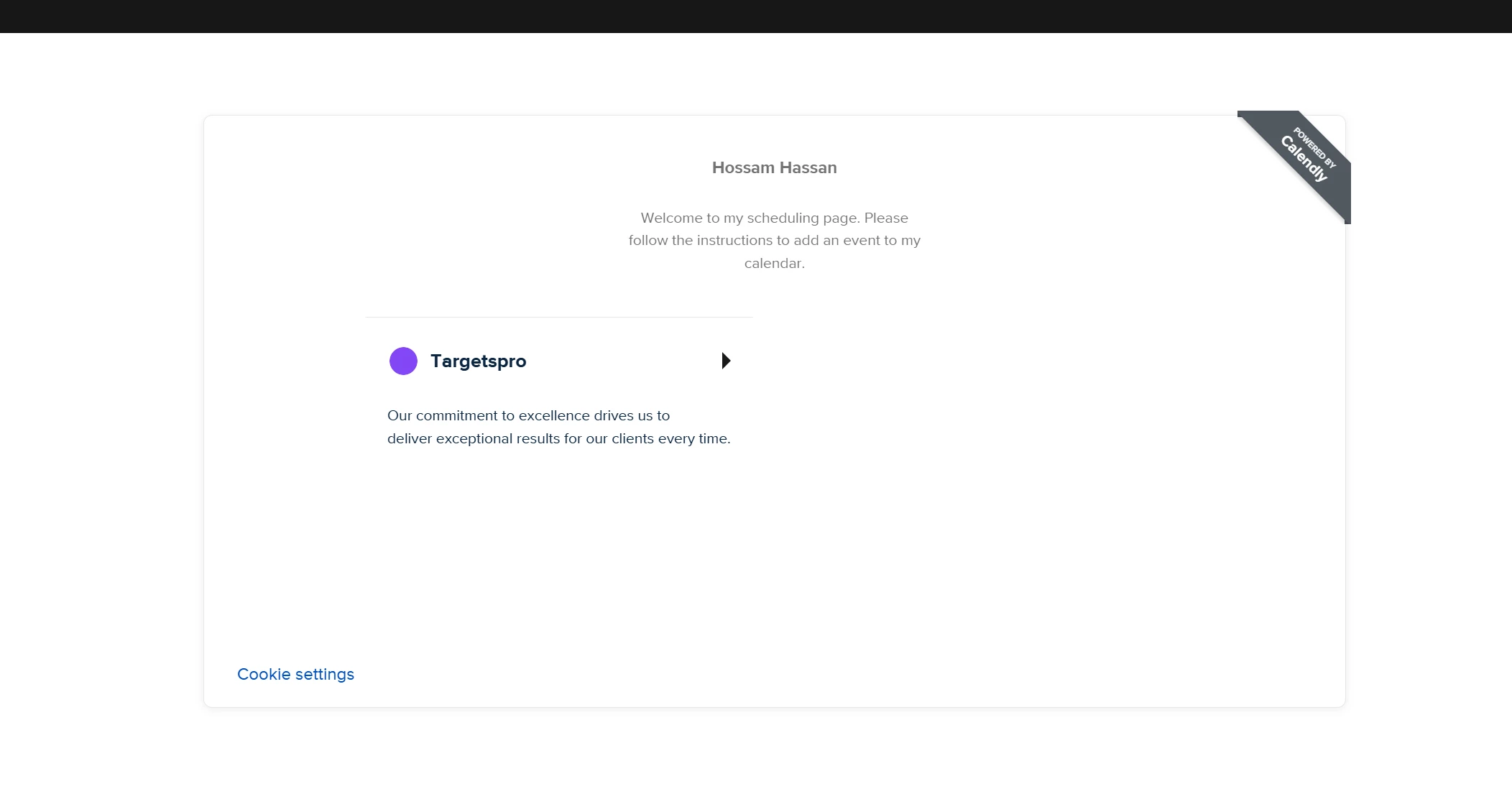This screenshot has width=1512, height=804.
Task: Click the word 'Hassan' in the header
Action: (808, 167)
